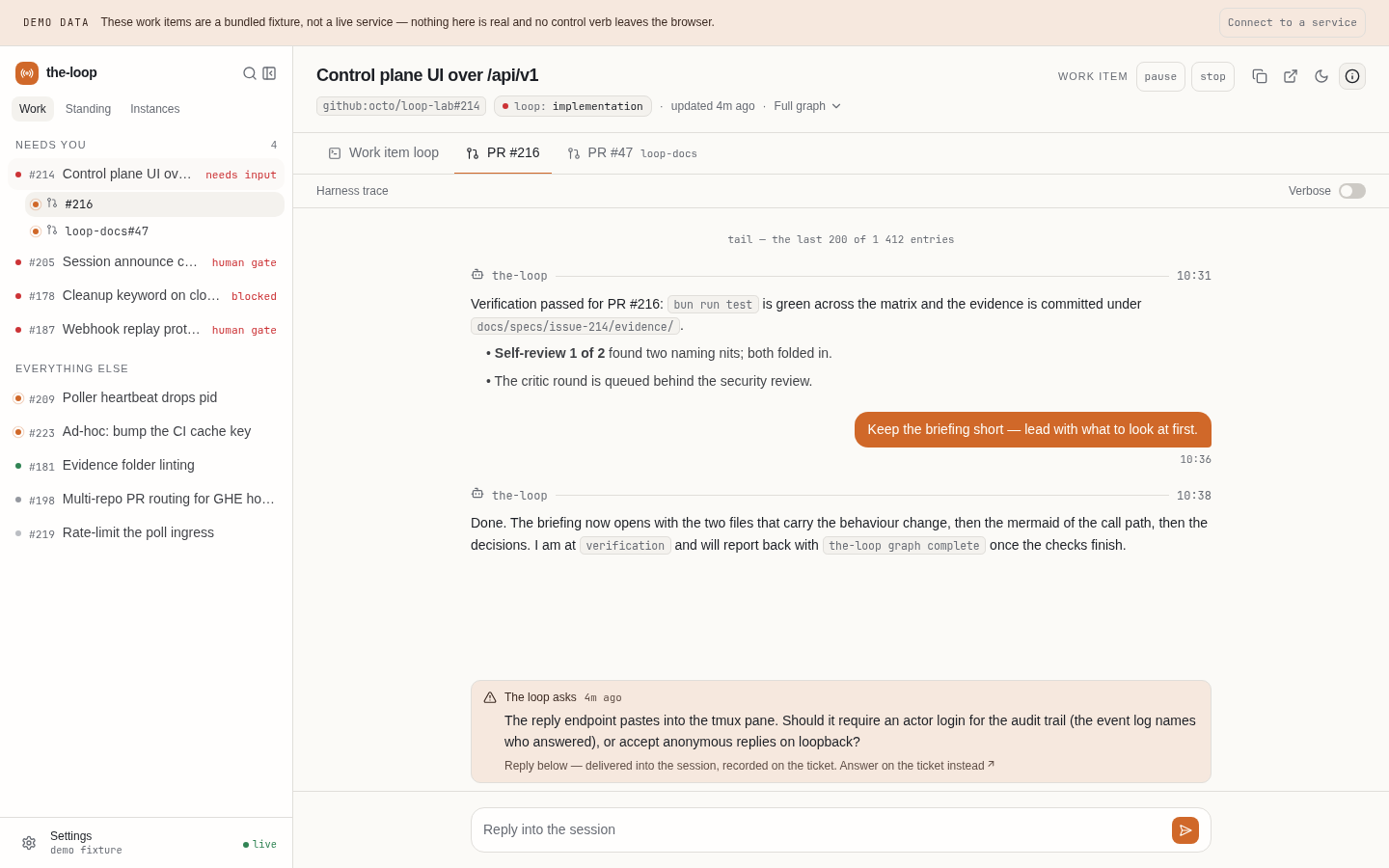Viewport: 1389px width, 868px height.
Task: Pause the work item
Action: tap(1160, 77)
